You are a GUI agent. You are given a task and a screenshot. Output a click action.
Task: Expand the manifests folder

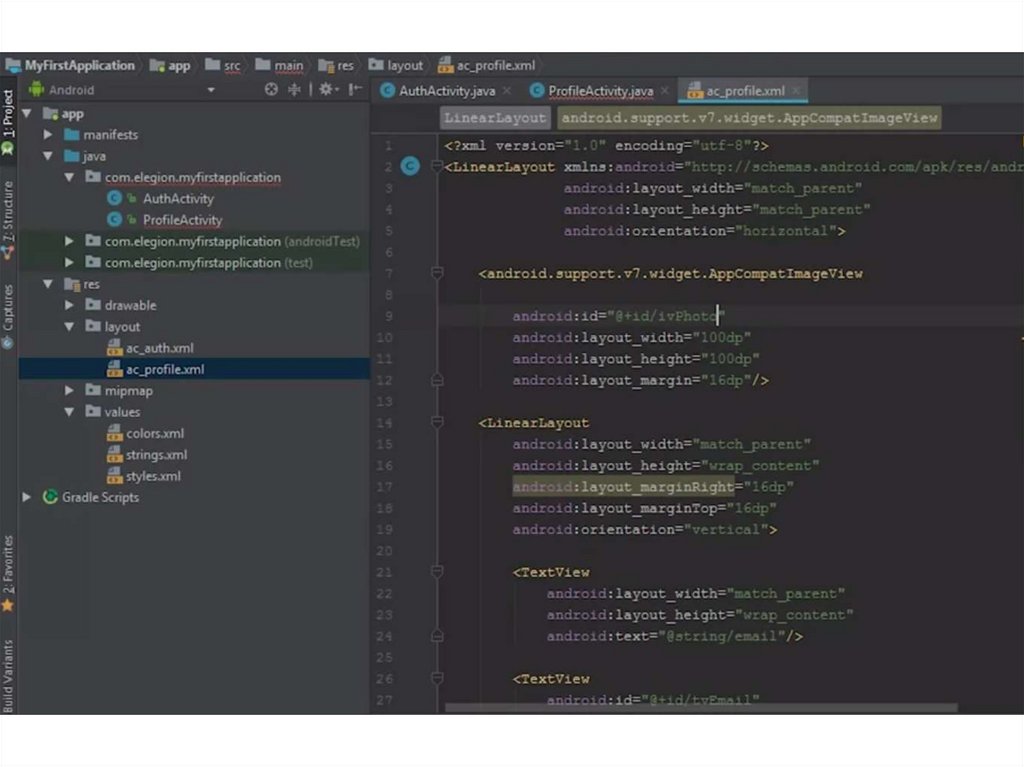[x=47, y=135]
